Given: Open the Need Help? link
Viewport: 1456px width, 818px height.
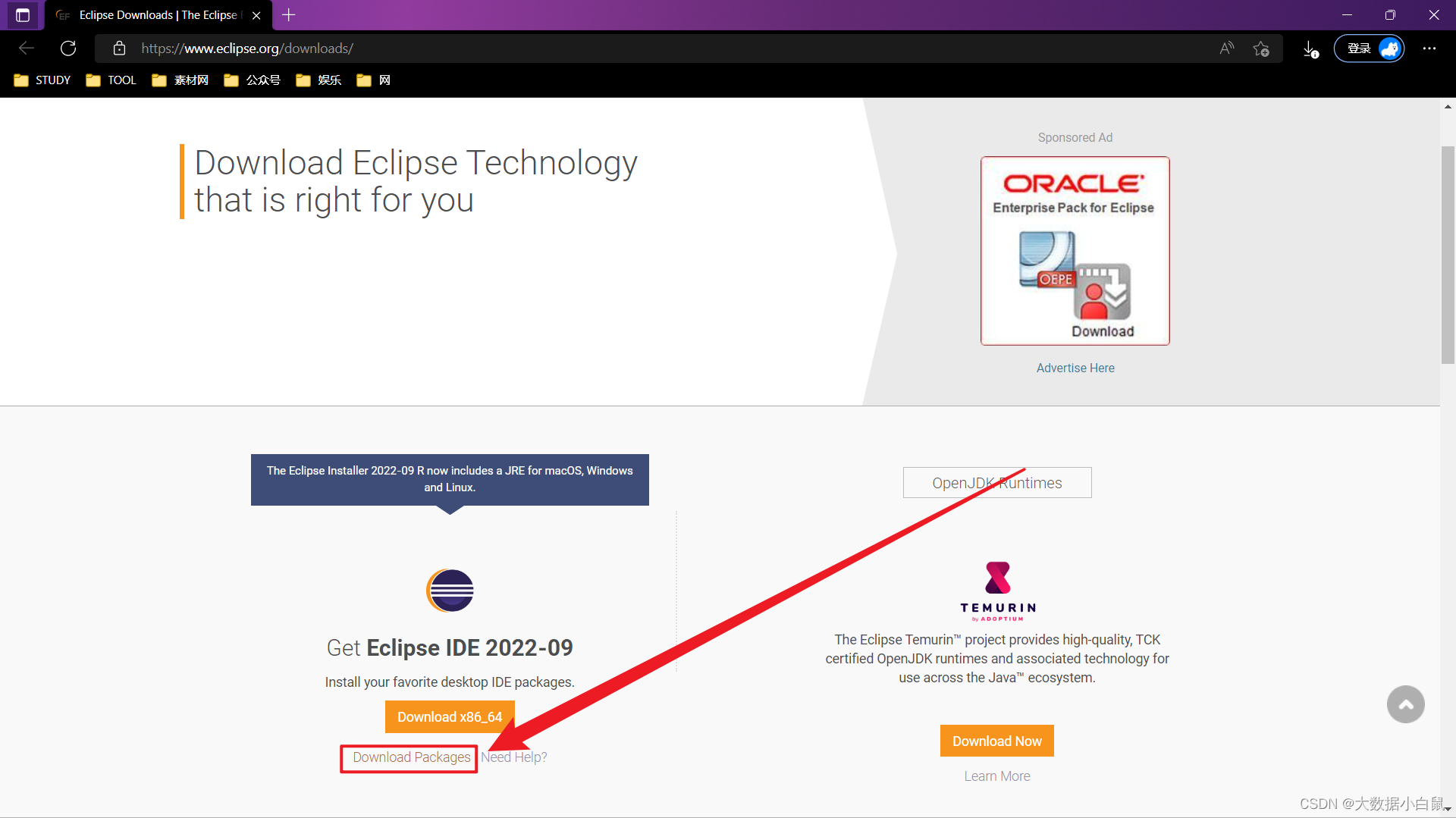Looking at the screenshot, I should (x=514, y=757).
